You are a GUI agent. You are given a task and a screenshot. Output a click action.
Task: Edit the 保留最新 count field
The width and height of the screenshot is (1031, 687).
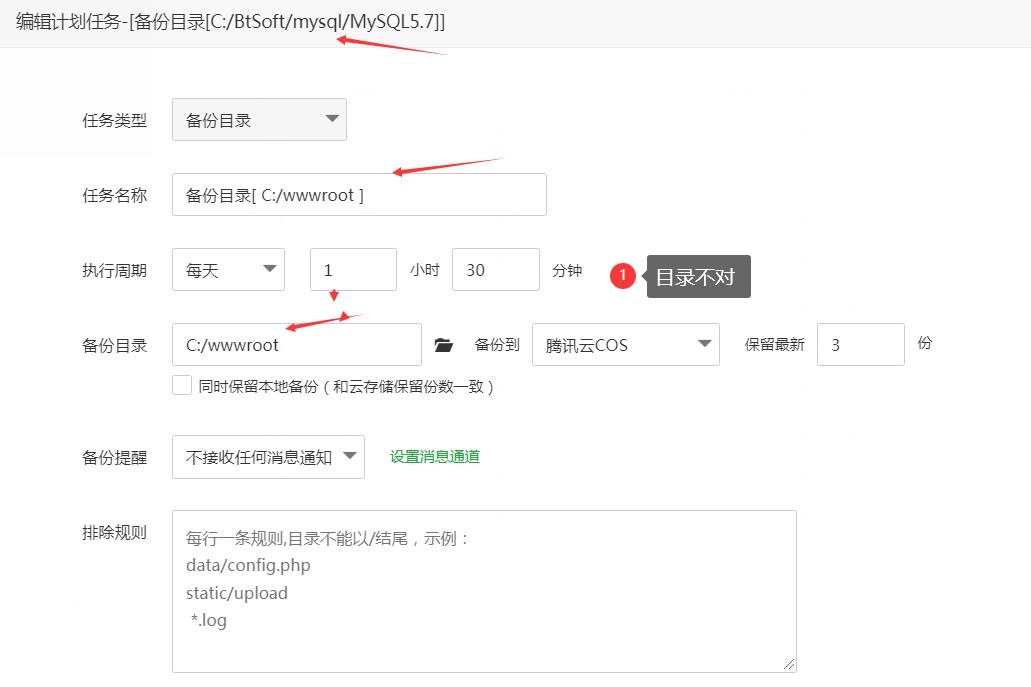click(861, 344)
